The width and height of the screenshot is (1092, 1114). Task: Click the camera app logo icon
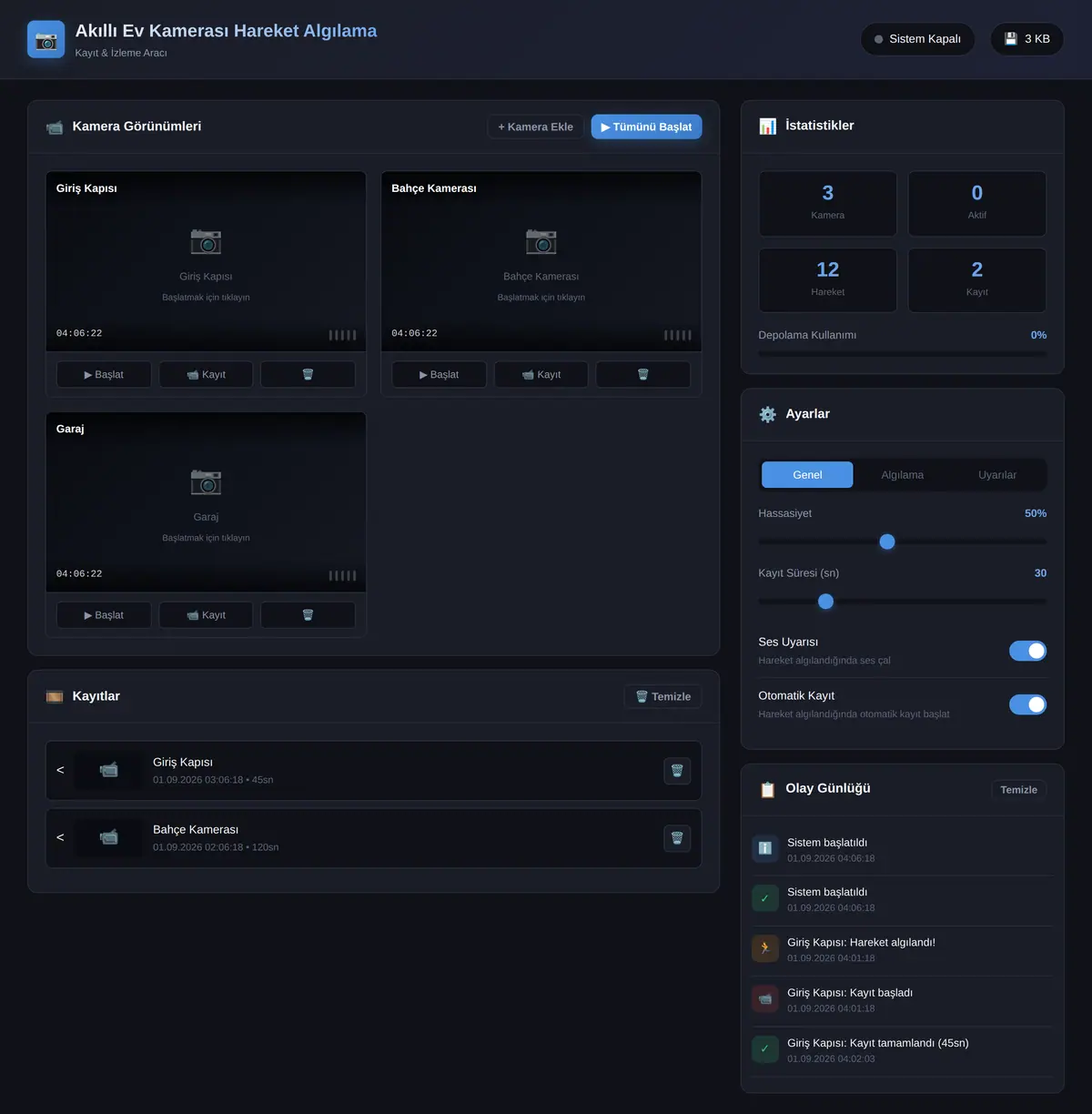(45, 39)
